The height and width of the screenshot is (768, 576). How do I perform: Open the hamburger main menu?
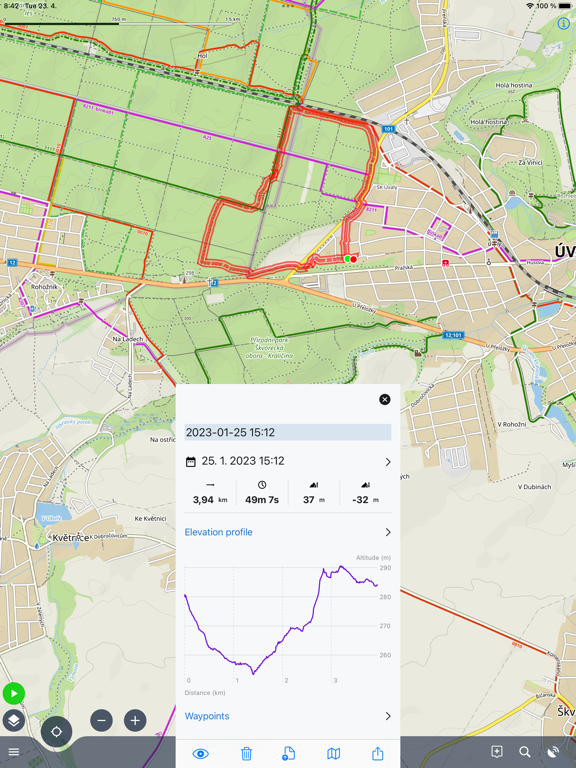click(14, 752)
